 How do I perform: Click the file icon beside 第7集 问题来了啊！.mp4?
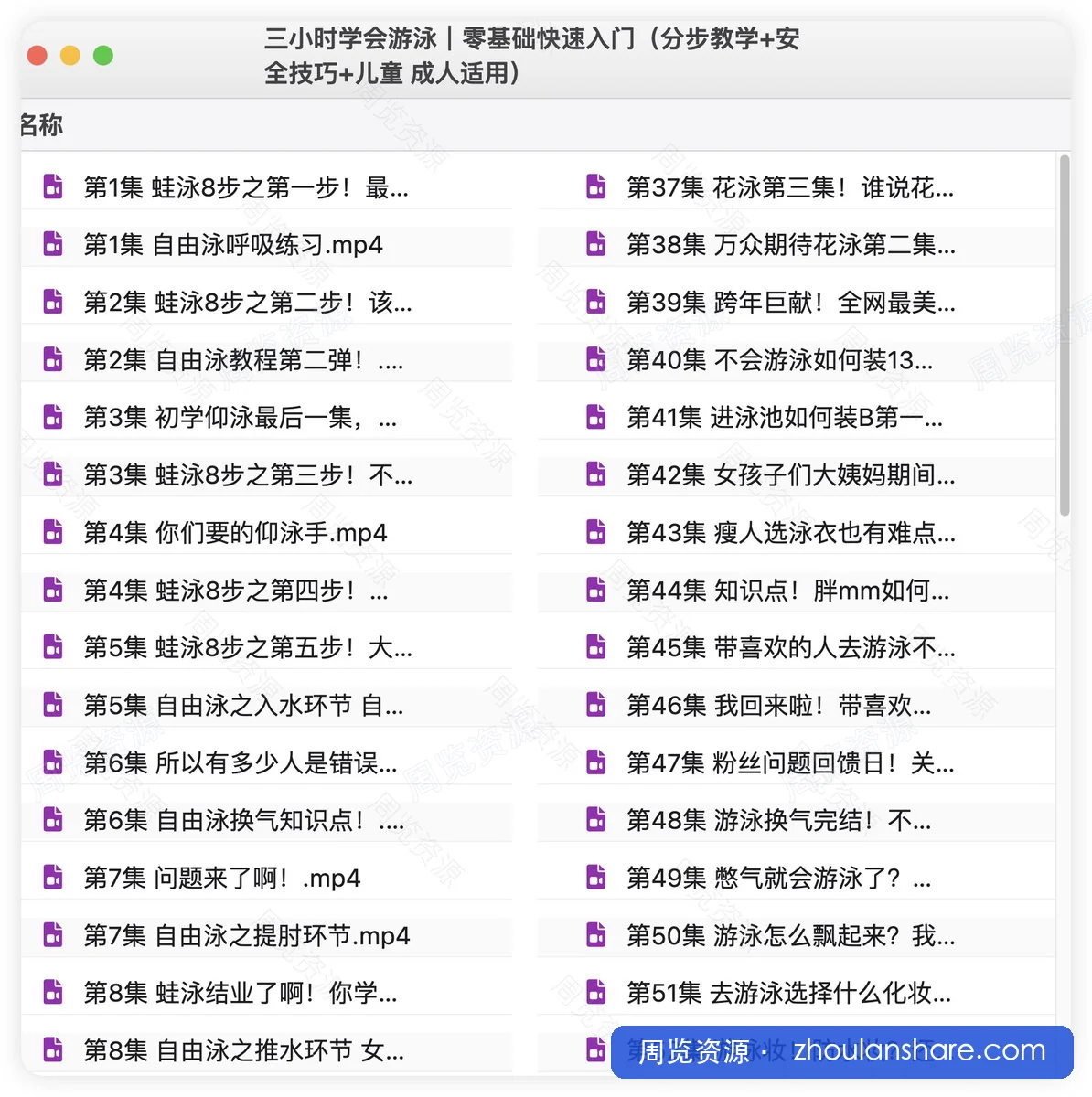click(53, 878)
